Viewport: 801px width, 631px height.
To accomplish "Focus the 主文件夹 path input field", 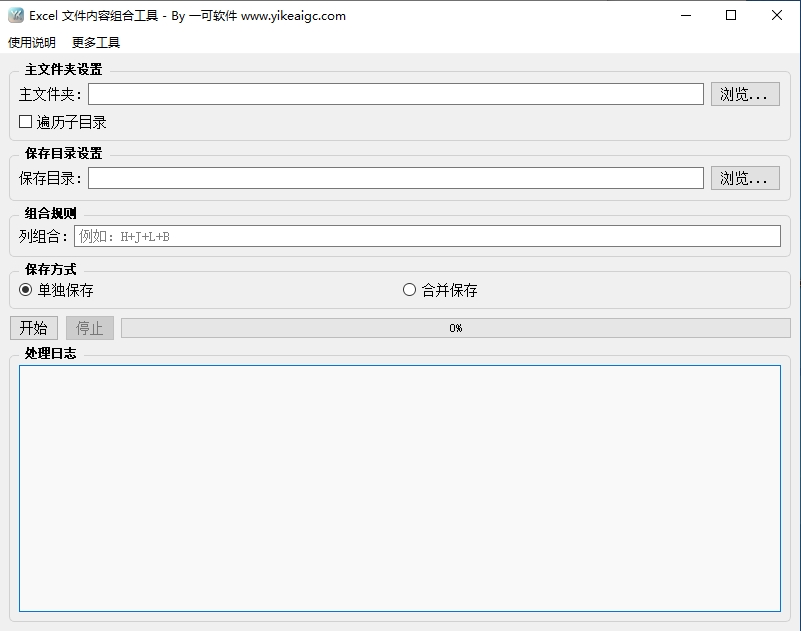I will tap(396, 94).
